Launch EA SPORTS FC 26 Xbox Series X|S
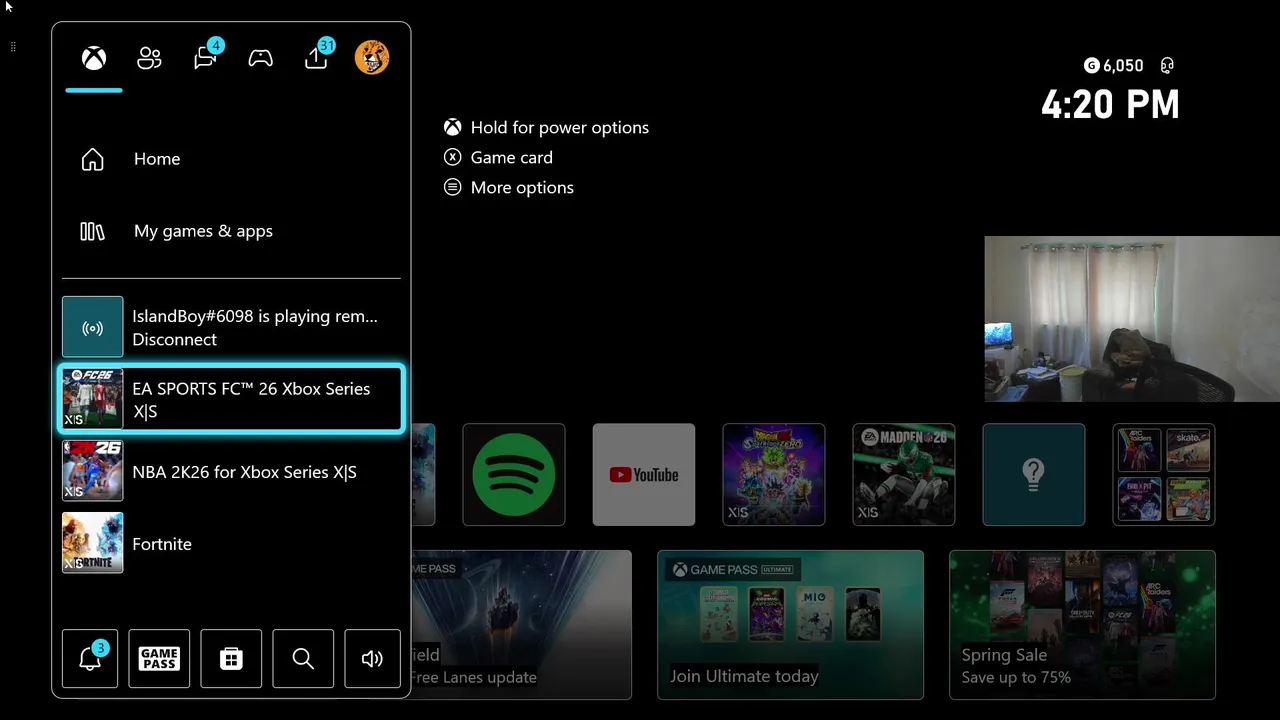The width and height of the screenshot is (1280, 720). tap(231, 400)
